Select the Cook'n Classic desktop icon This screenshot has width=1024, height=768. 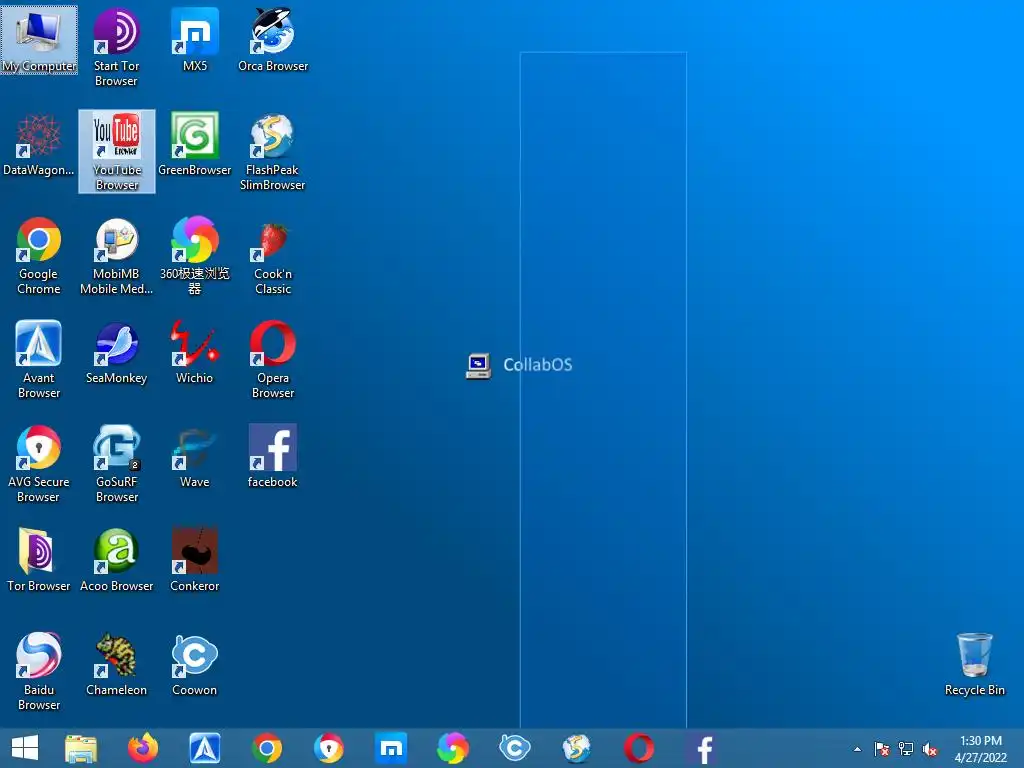click(x=273, y=256)
